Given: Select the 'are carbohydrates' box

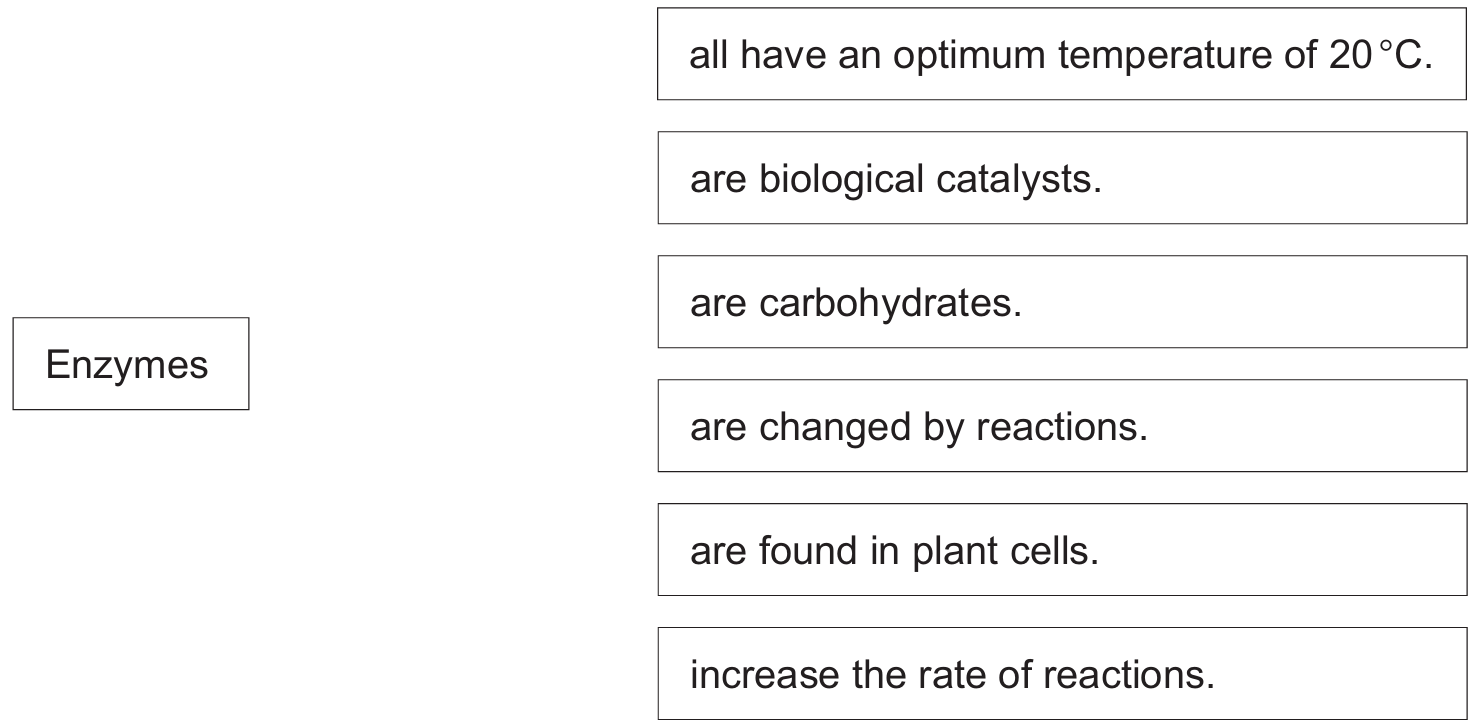Looking at the screenshot, I should pos(1061,302).
